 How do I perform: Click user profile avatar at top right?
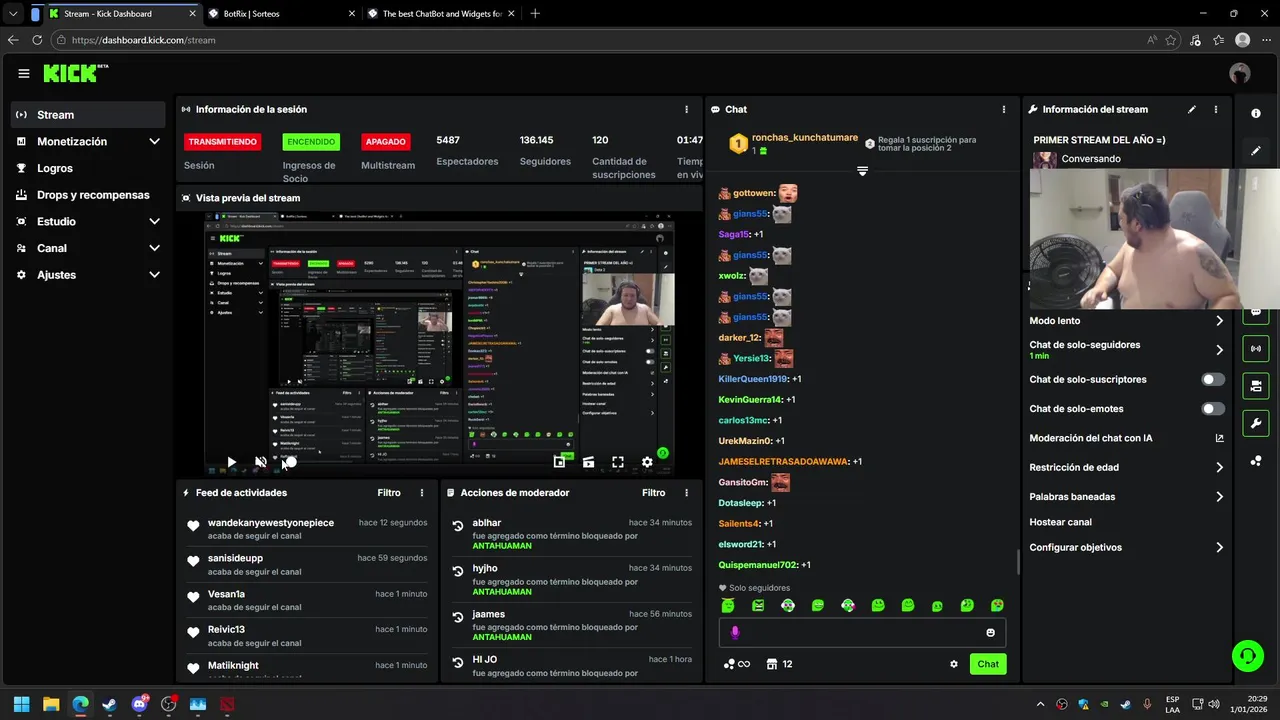1240,73
